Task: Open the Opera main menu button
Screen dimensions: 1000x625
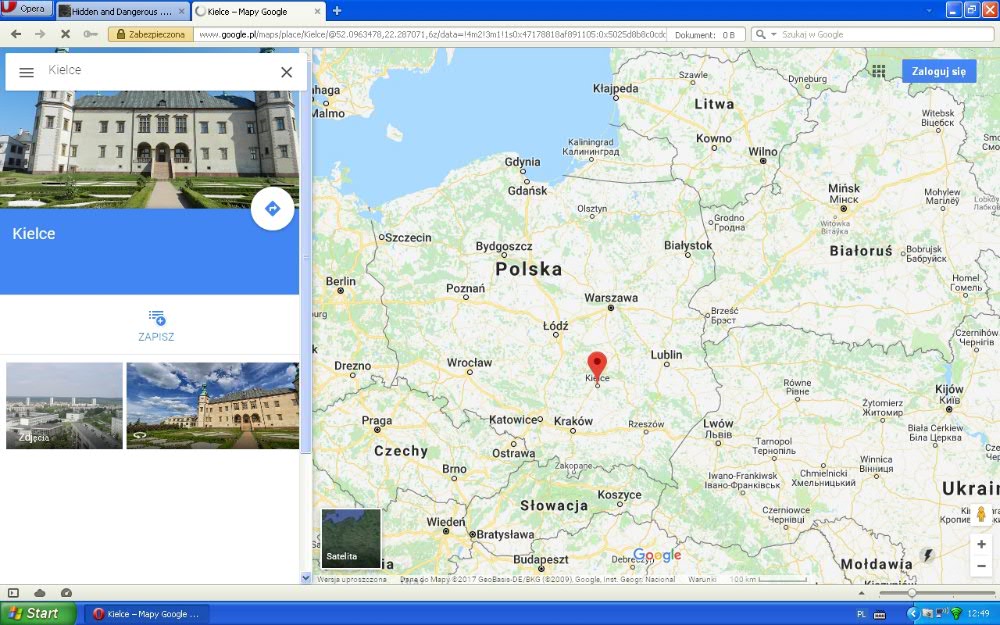Action: (x=26, y=8)
